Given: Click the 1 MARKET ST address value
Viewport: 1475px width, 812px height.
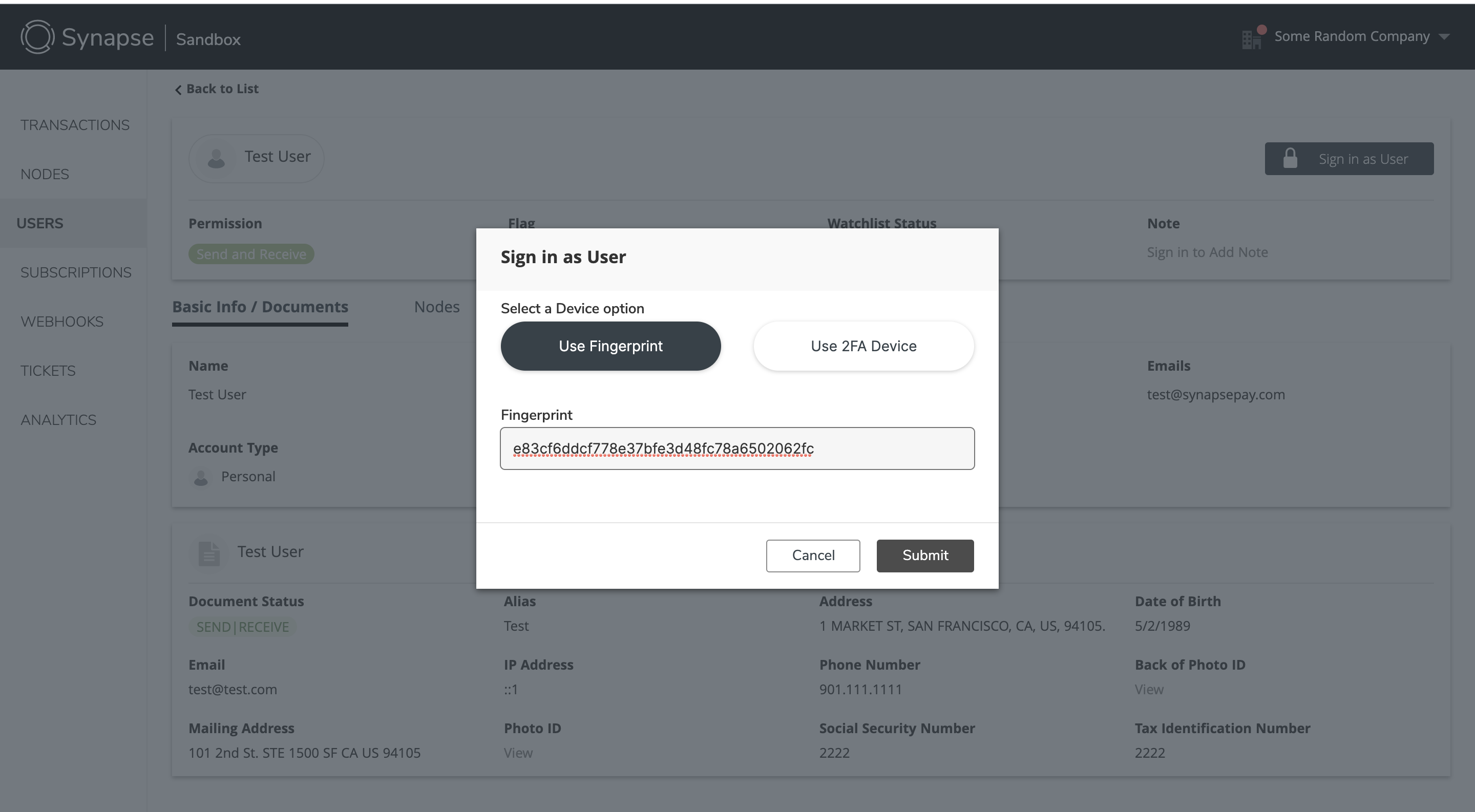Looking at the screenshot, I should 962,626.
